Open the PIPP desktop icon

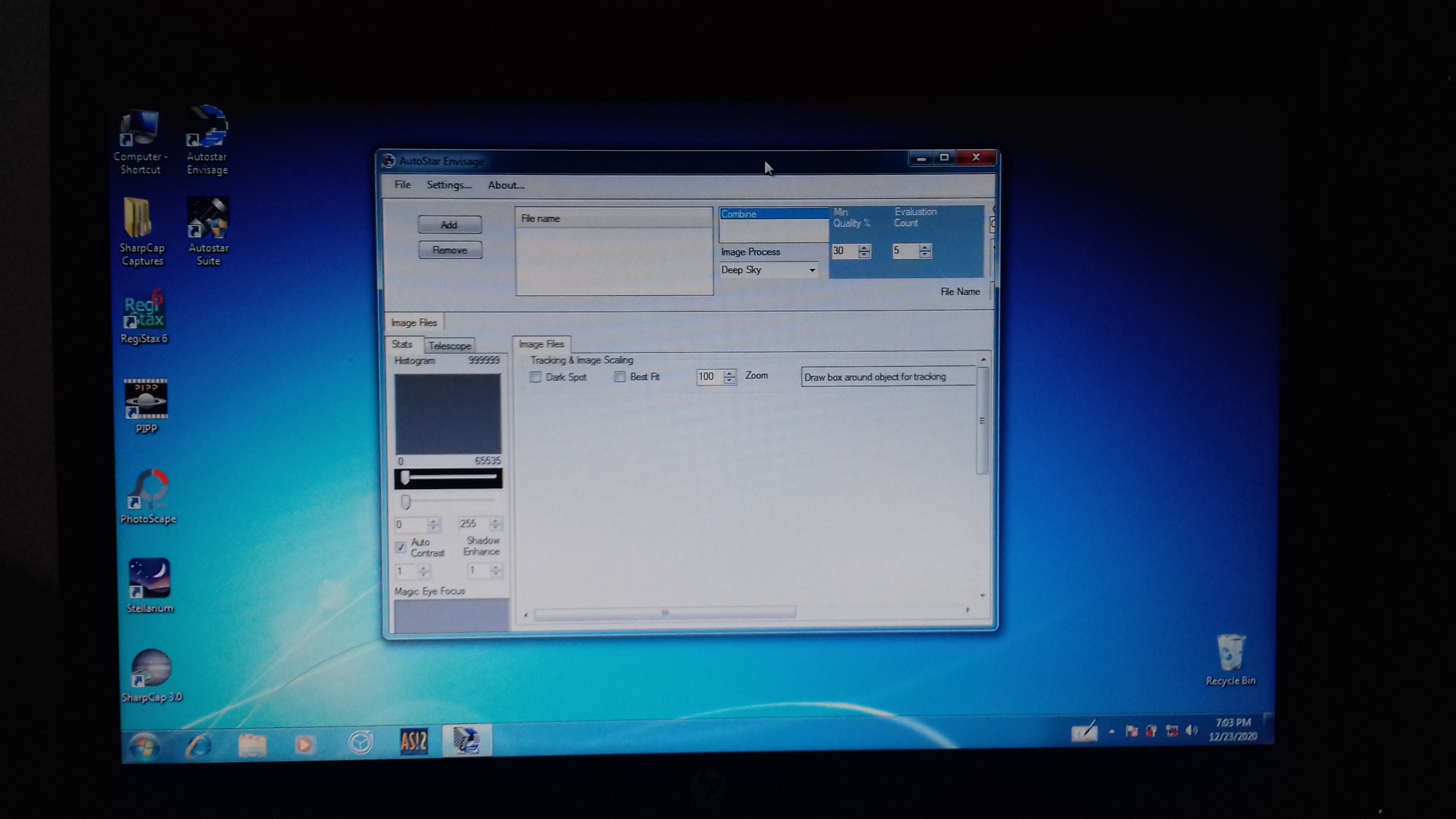[x=146, y=406]
